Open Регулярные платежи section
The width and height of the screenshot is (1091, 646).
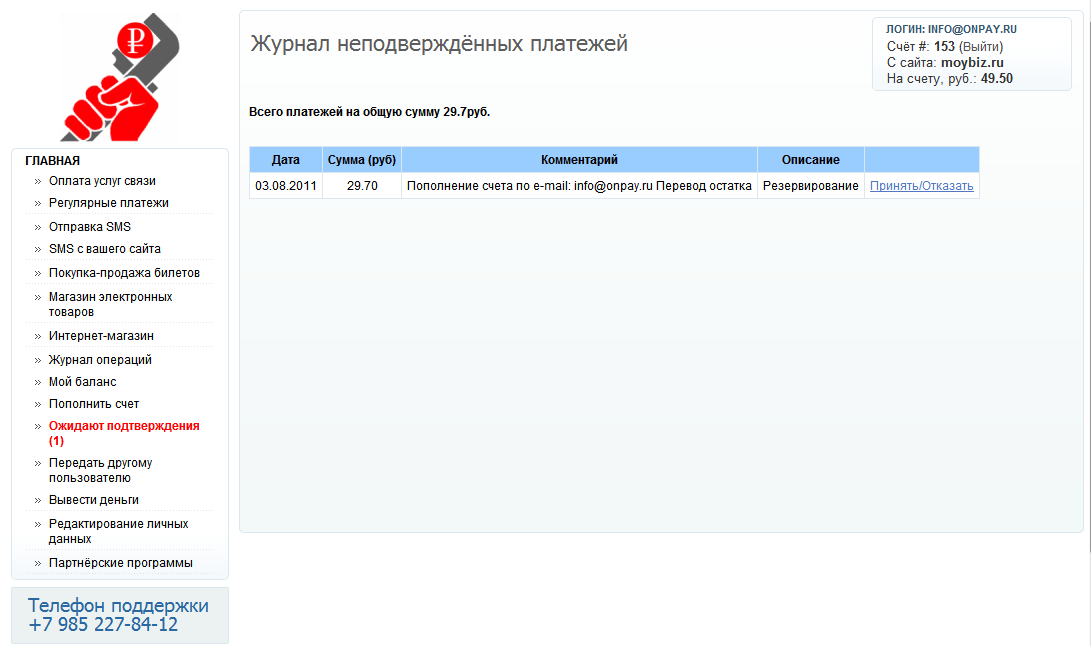click(108, 203)
